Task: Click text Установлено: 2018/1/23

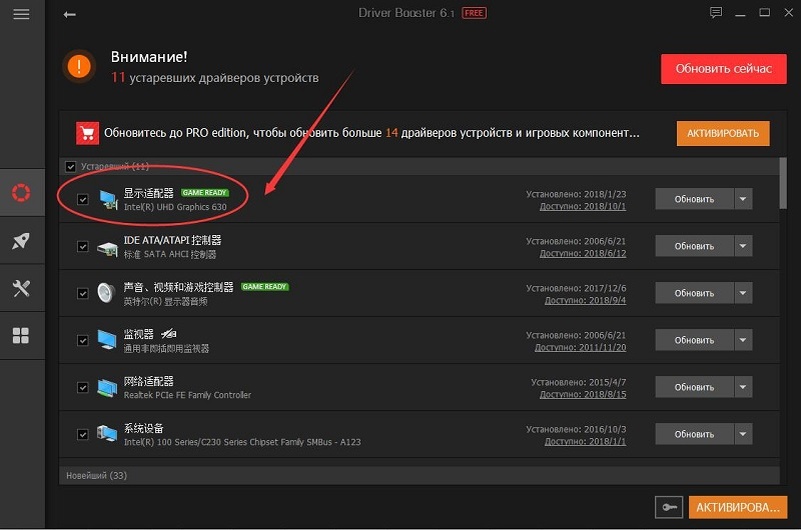Action: point(576,194)
